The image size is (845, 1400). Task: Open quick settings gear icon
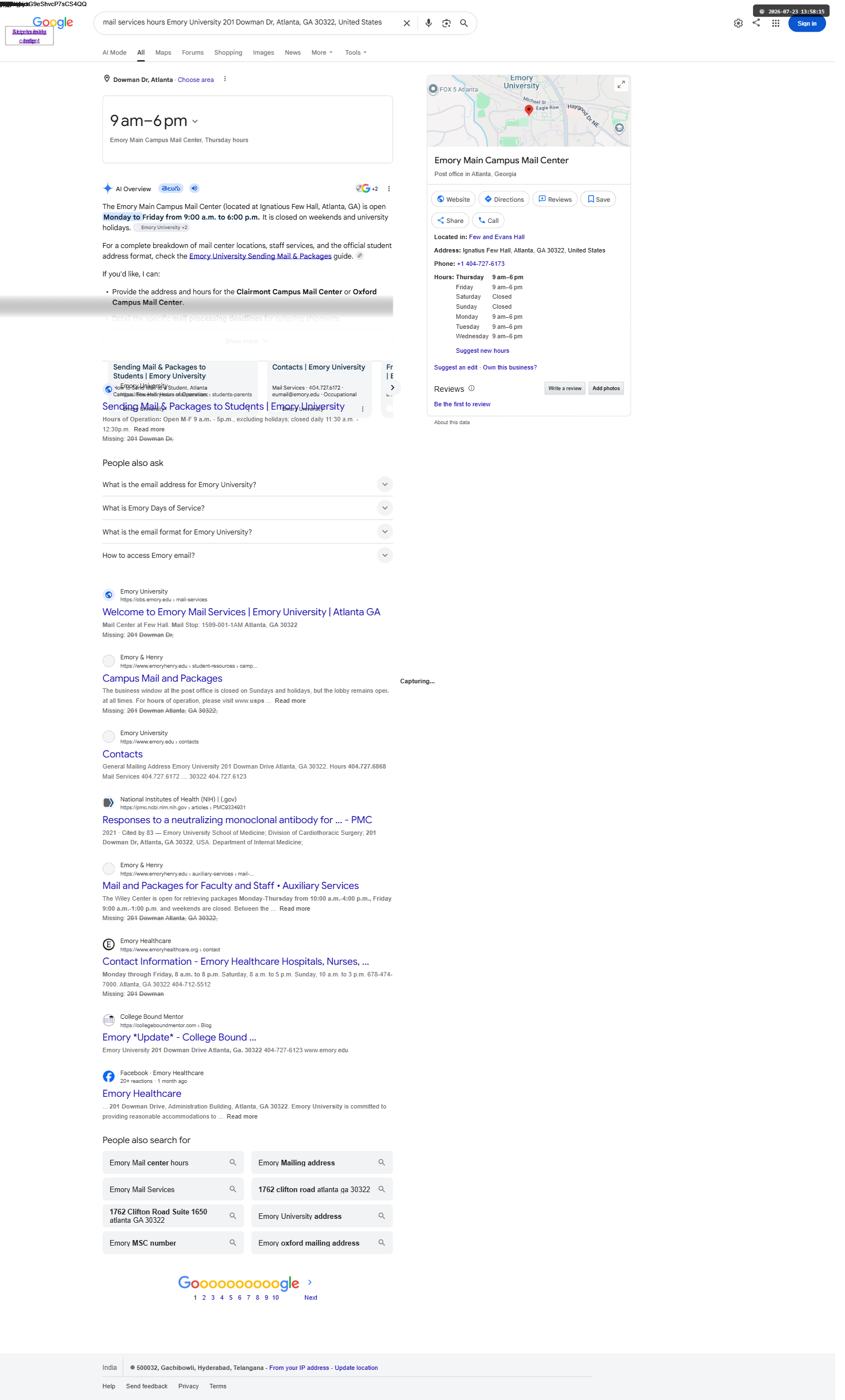click(x=738, y=23)
